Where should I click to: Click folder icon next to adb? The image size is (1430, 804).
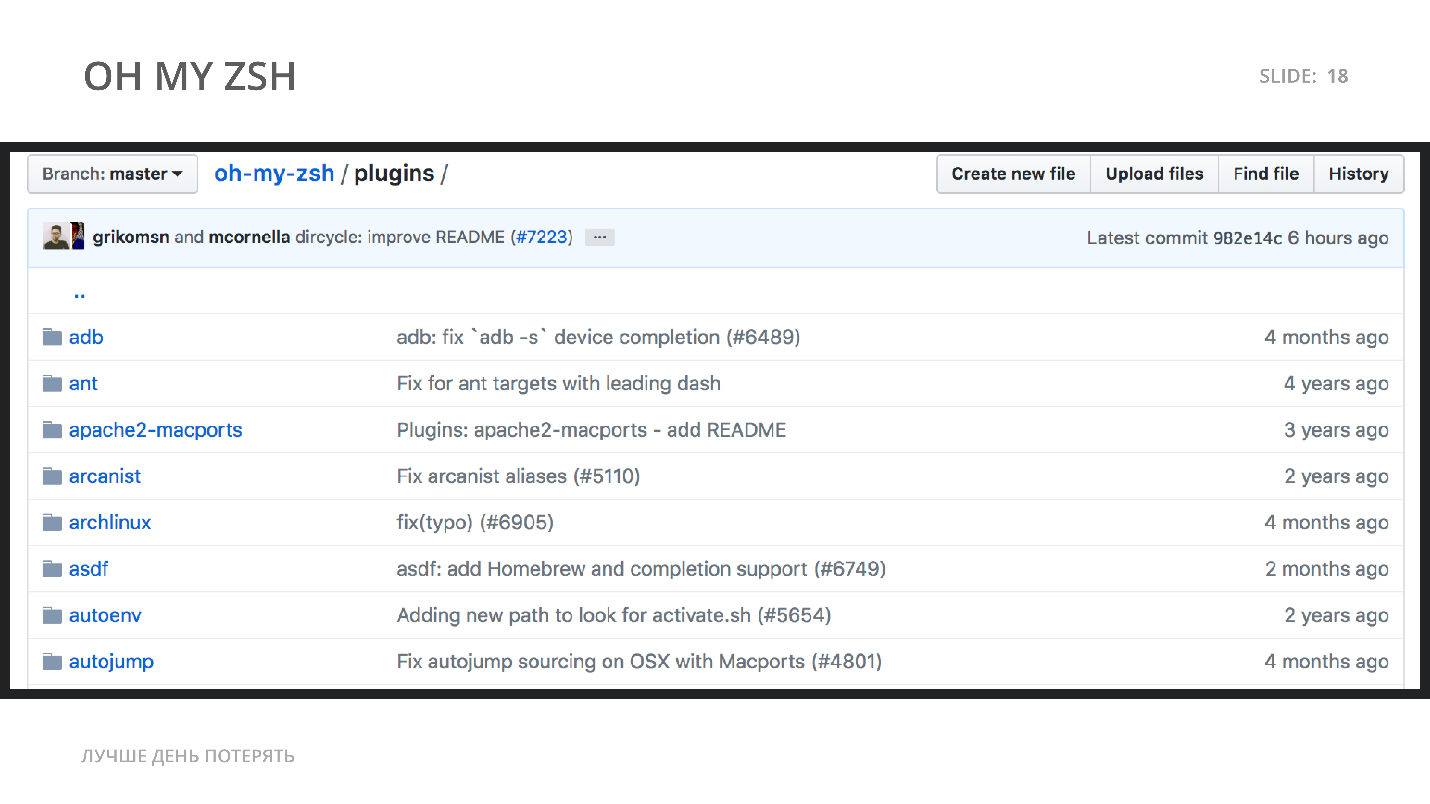(x=53, y=337)
